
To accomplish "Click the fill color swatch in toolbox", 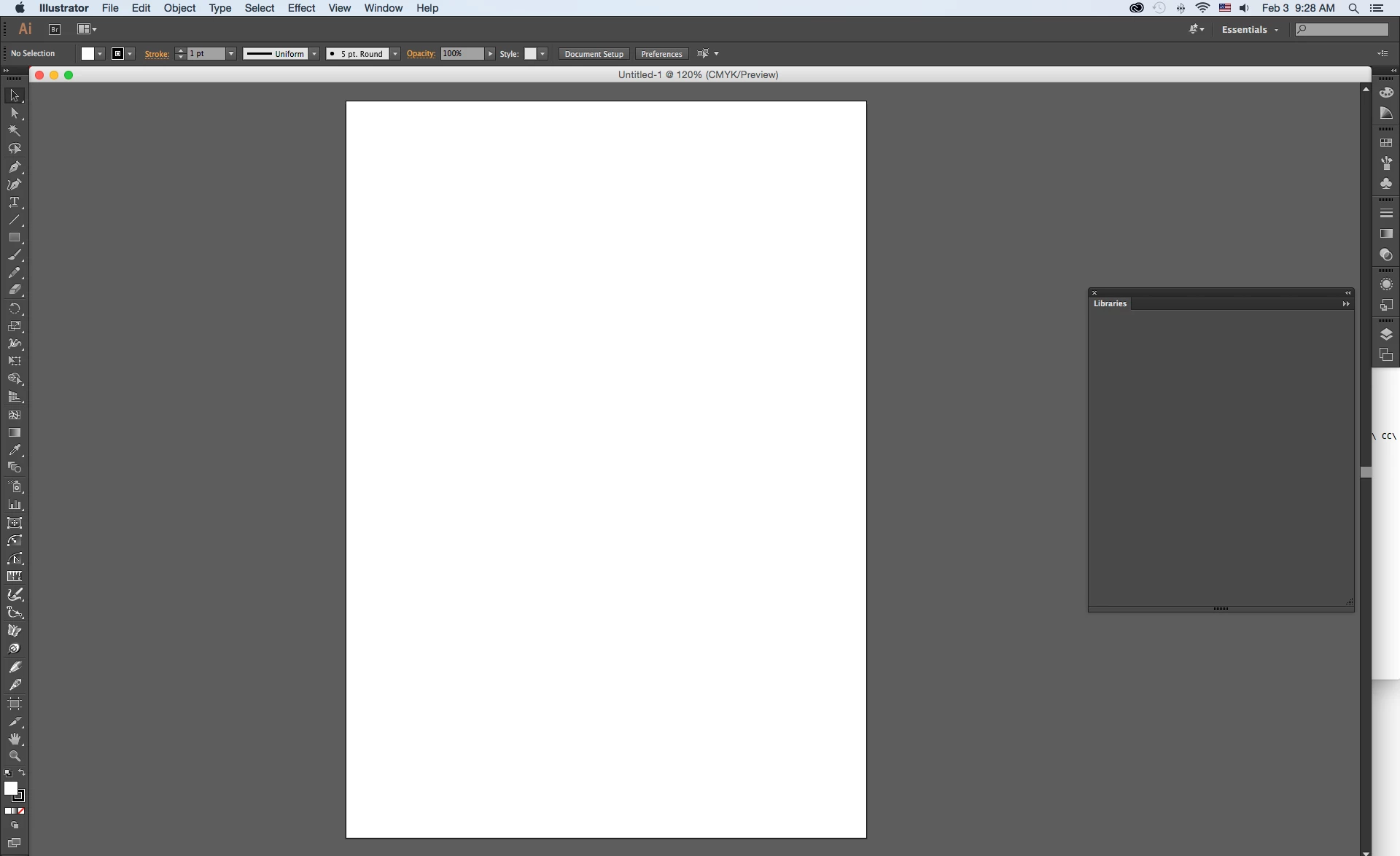I will (10, 788).
